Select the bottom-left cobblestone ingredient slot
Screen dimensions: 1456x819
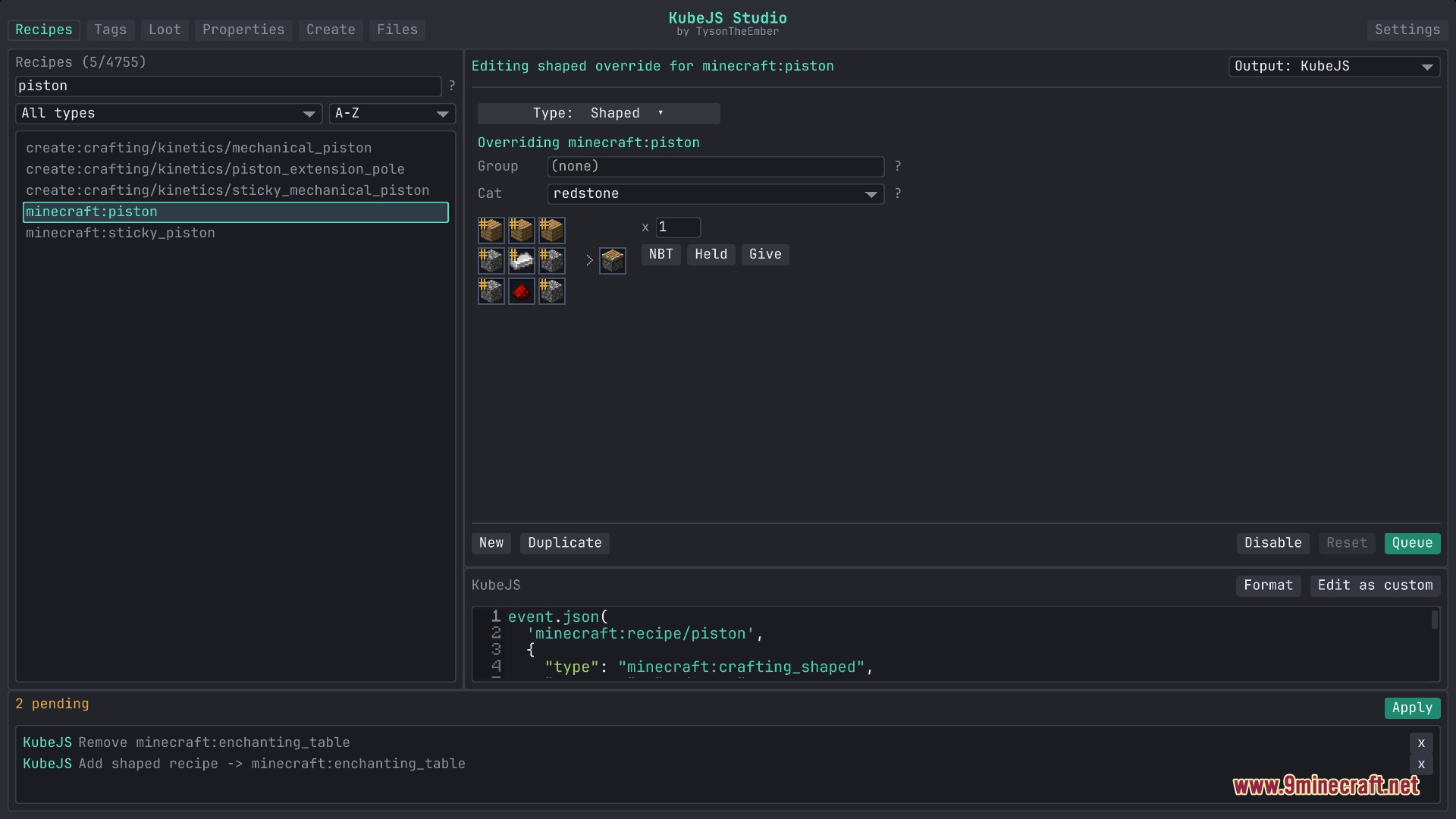pyautogui.click(x=491, y=291)
